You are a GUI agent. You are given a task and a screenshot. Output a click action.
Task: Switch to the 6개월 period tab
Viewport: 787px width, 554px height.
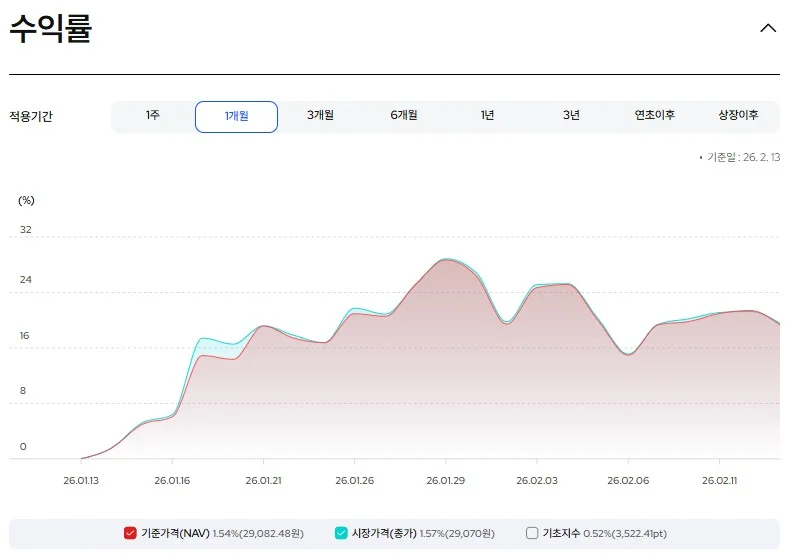[404, 115]
